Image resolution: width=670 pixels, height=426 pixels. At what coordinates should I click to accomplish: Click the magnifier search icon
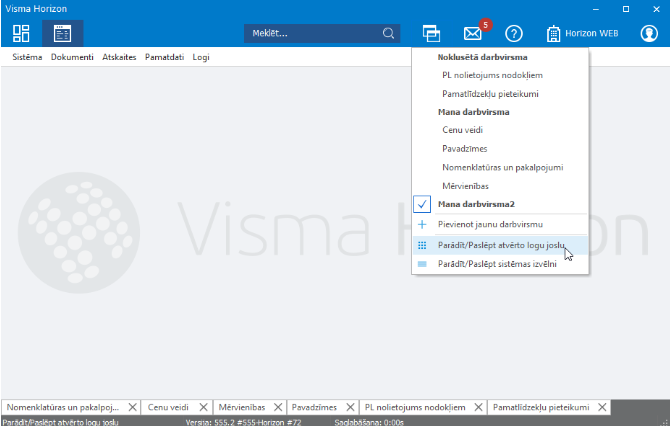pos(388,33)
